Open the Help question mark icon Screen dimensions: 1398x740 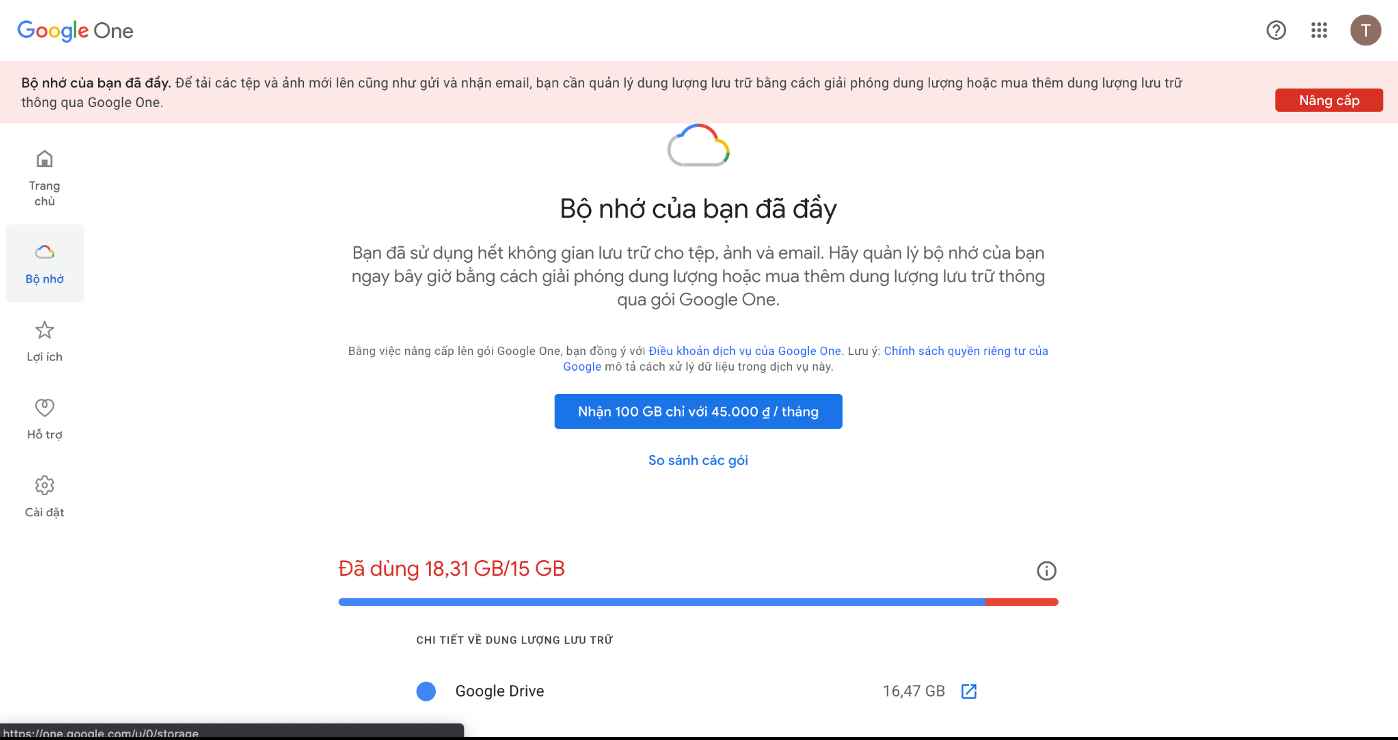[x=1276, y=30]
